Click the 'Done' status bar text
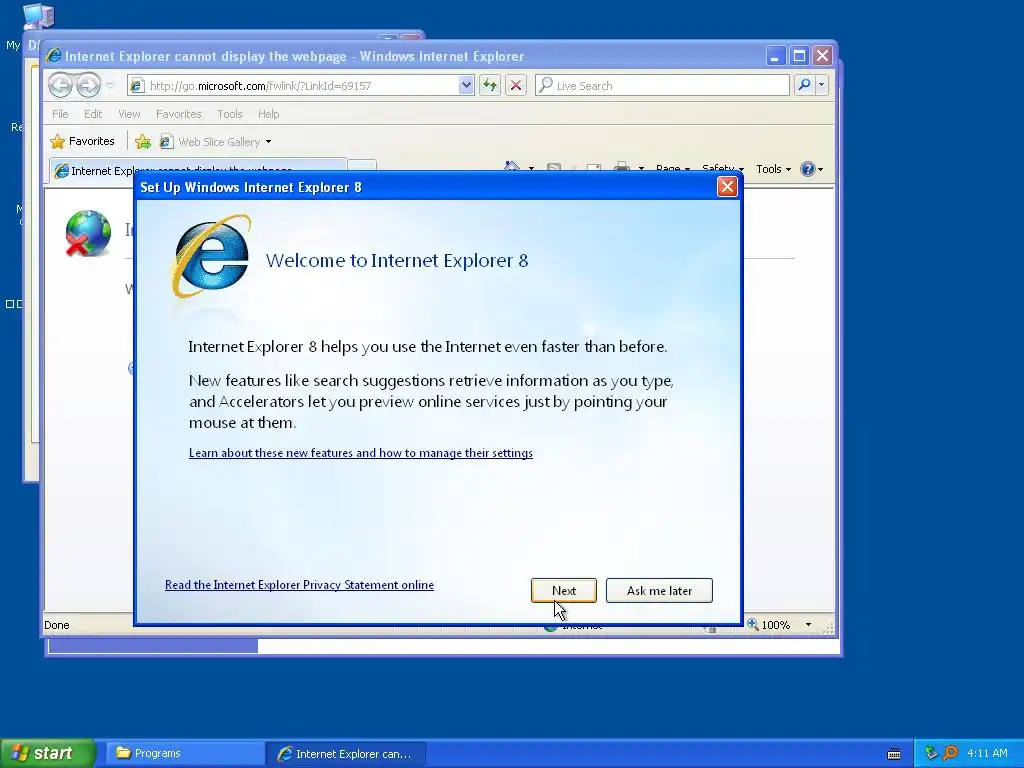Screen dimensions: 1024x768 point(57,625)
